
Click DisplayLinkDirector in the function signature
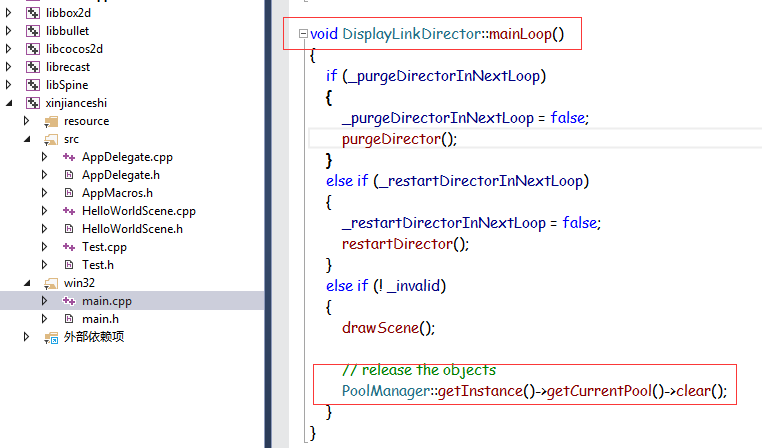point(412,34)
